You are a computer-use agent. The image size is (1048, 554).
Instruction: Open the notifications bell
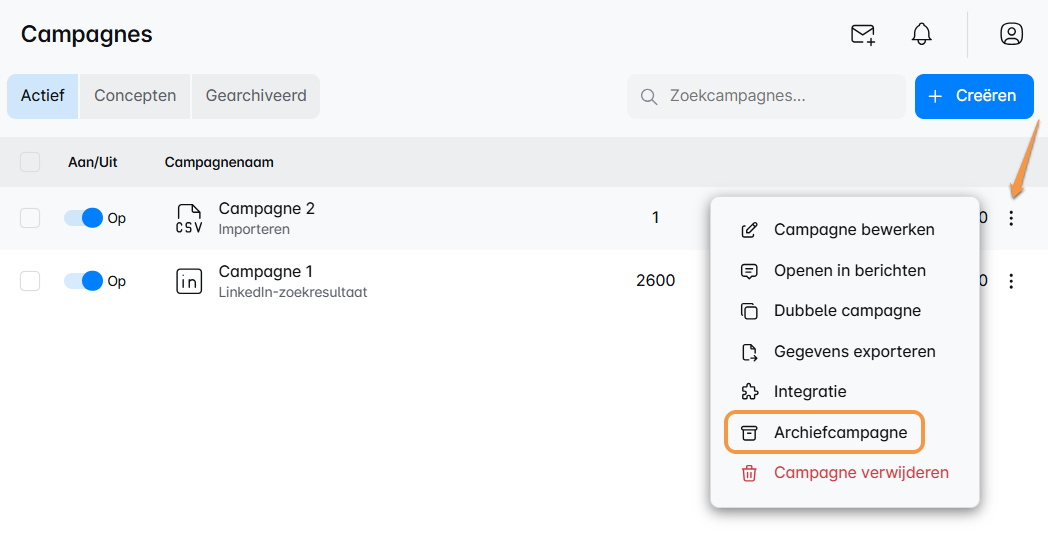click(x=921, y=34)
